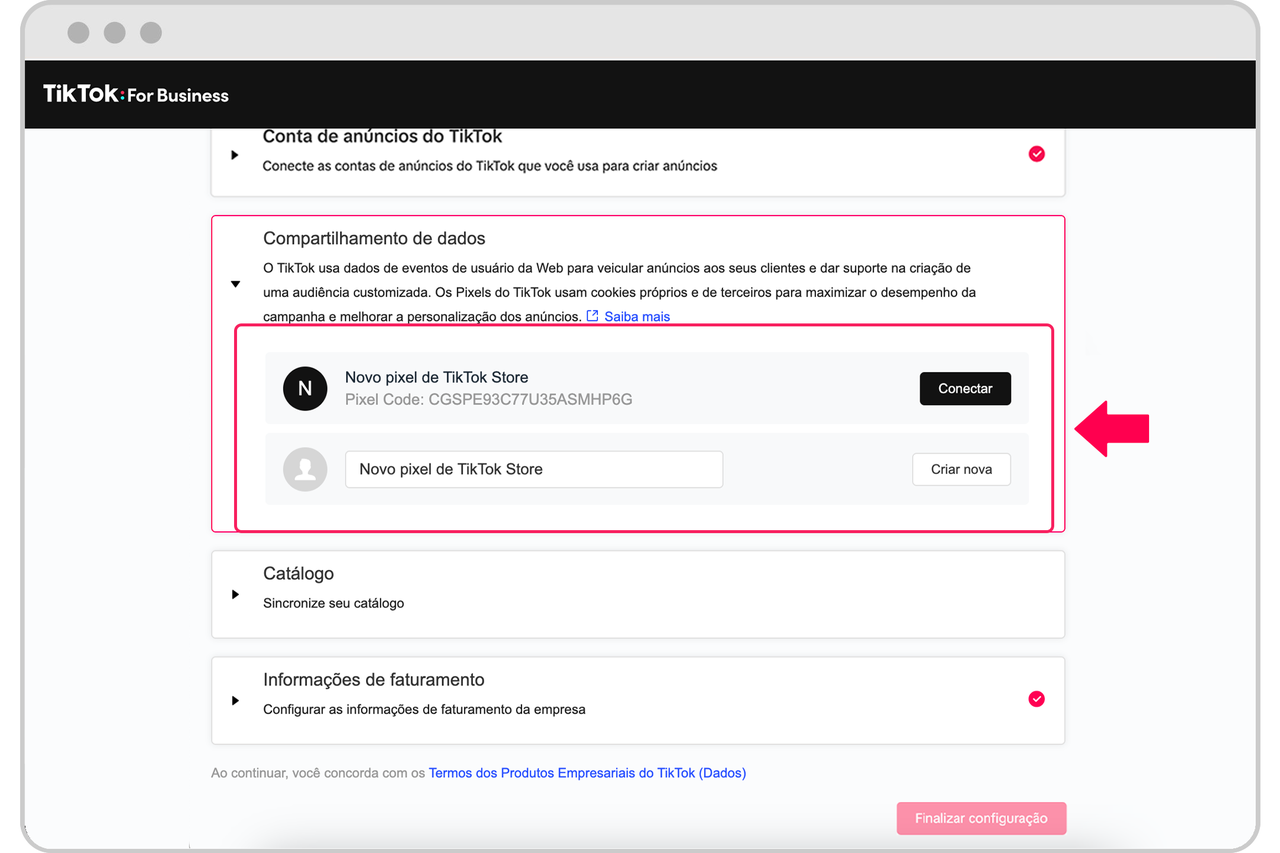1280x853 pixels.
Task: Click the Pixel Code CGSPE93C77U35ASMHP6G text
Action: pos(488,400)
